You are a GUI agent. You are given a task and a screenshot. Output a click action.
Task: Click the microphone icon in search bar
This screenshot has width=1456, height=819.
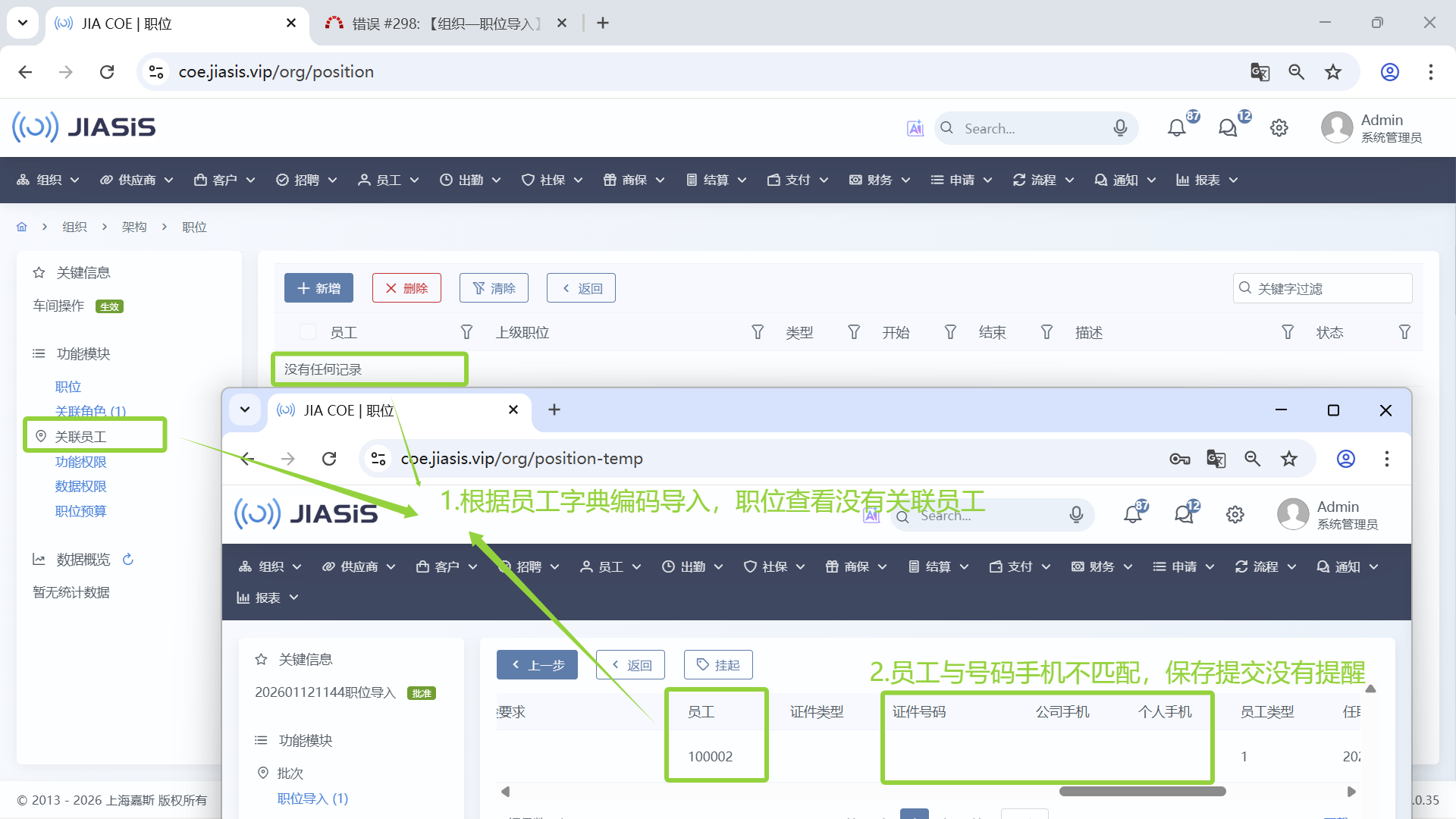tap(1120, 128)
